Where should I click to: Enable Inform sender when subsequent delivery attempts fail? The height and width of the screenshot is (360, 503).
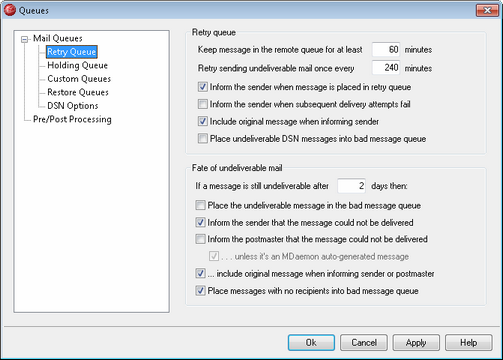point(203,104)
